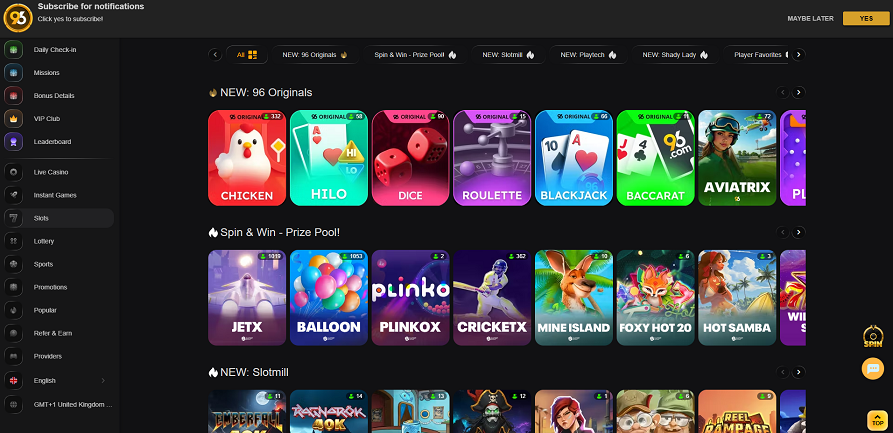Viewport: 893px width, 433px height.
Task: Open the JetX game thumbnail
Action: [x=247, y=298]
